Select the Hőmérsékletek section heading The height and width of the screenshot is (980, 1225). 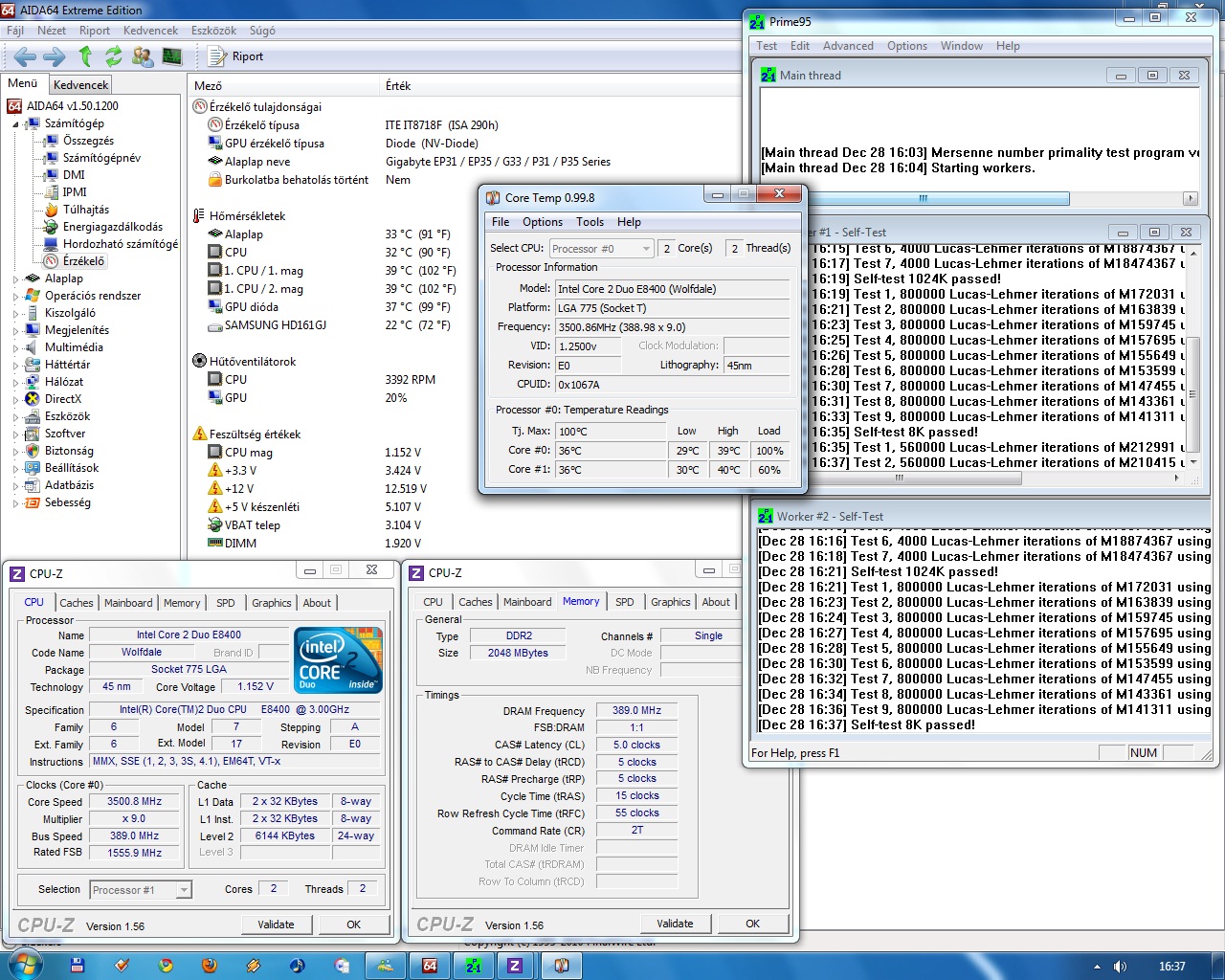coord(247,216)
